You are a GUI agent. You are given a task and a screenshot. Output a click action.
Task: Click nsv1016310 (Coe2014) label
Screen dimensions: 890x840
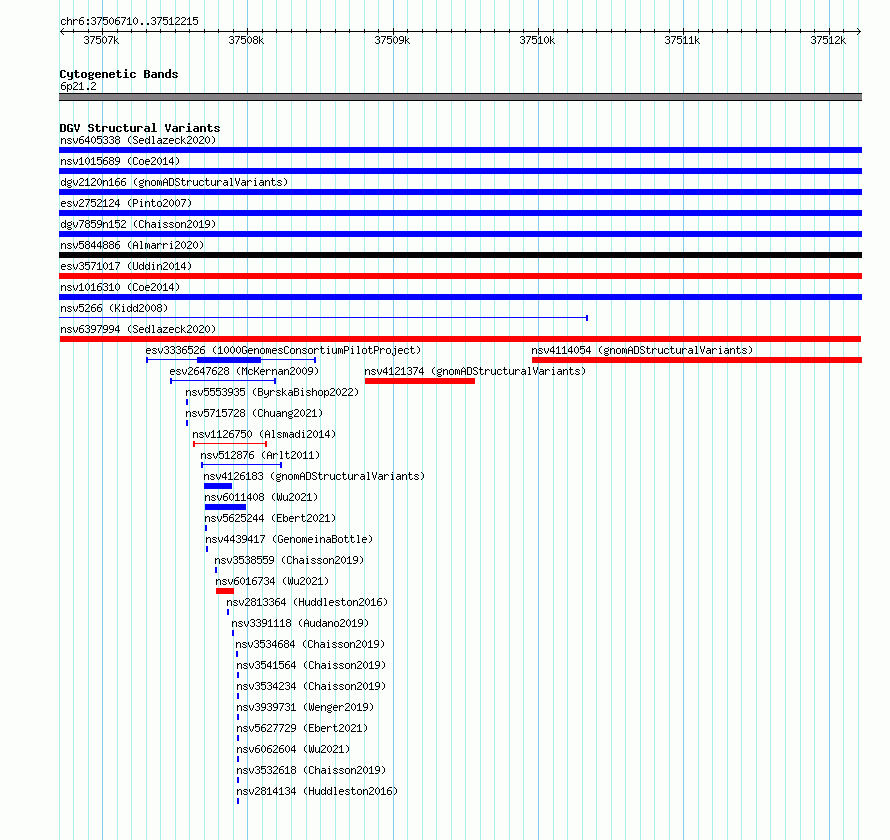120,287
